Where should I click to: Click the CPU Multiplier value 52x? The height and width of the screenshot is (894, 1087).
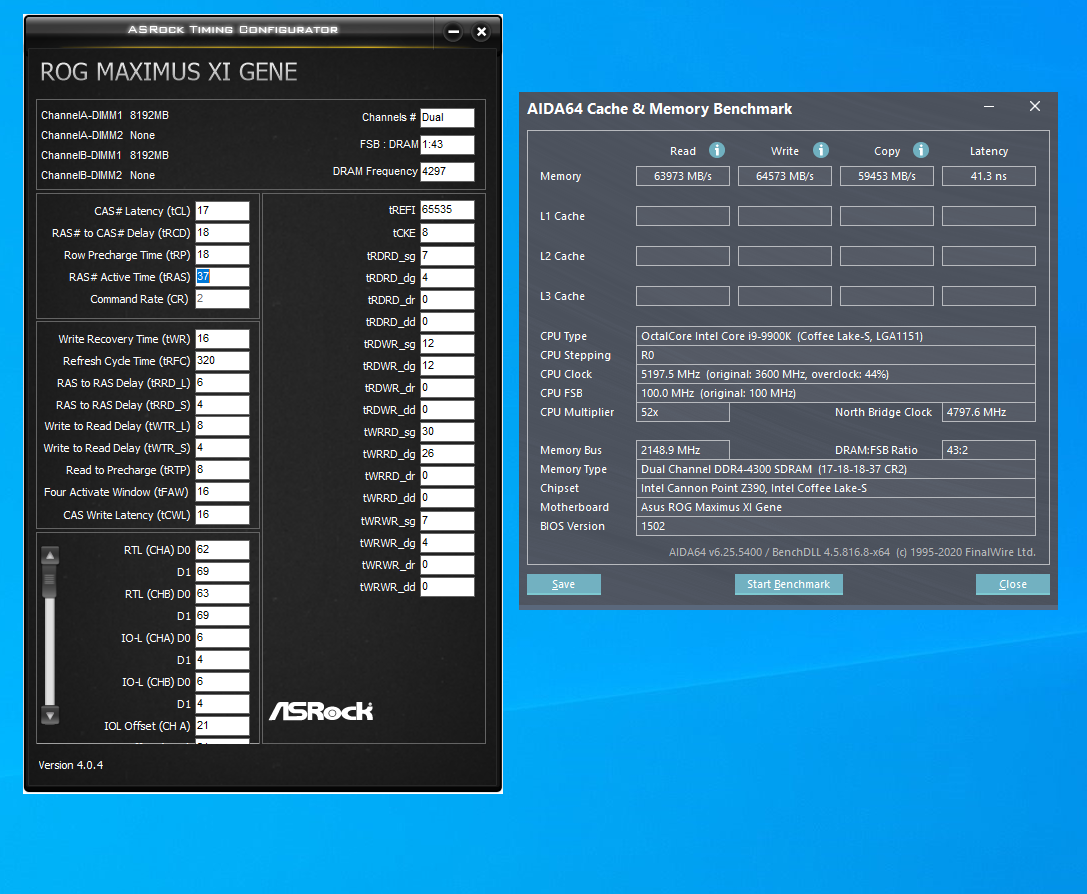pos(683,412)
